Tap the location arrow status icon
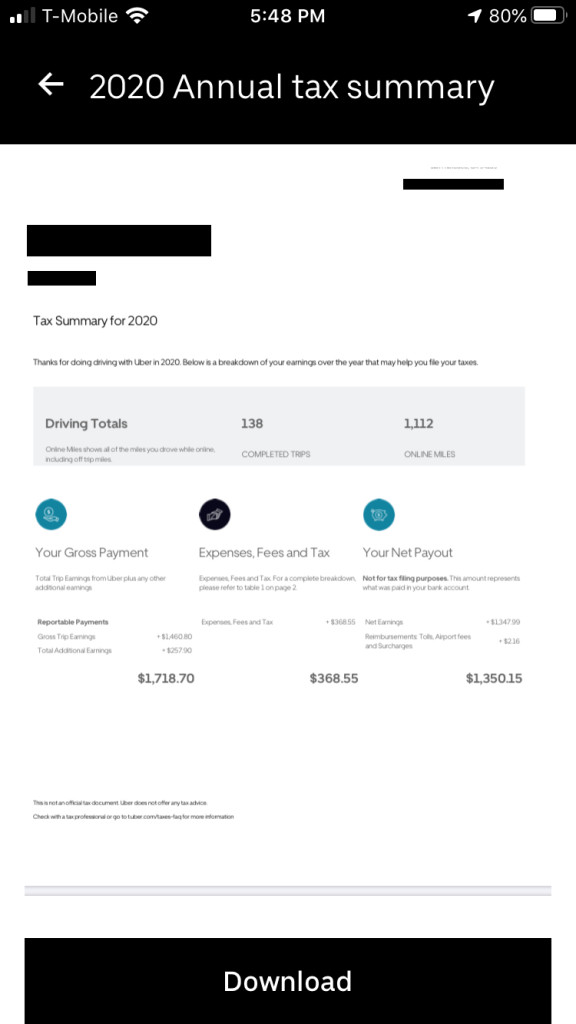 tap(475, 16)
